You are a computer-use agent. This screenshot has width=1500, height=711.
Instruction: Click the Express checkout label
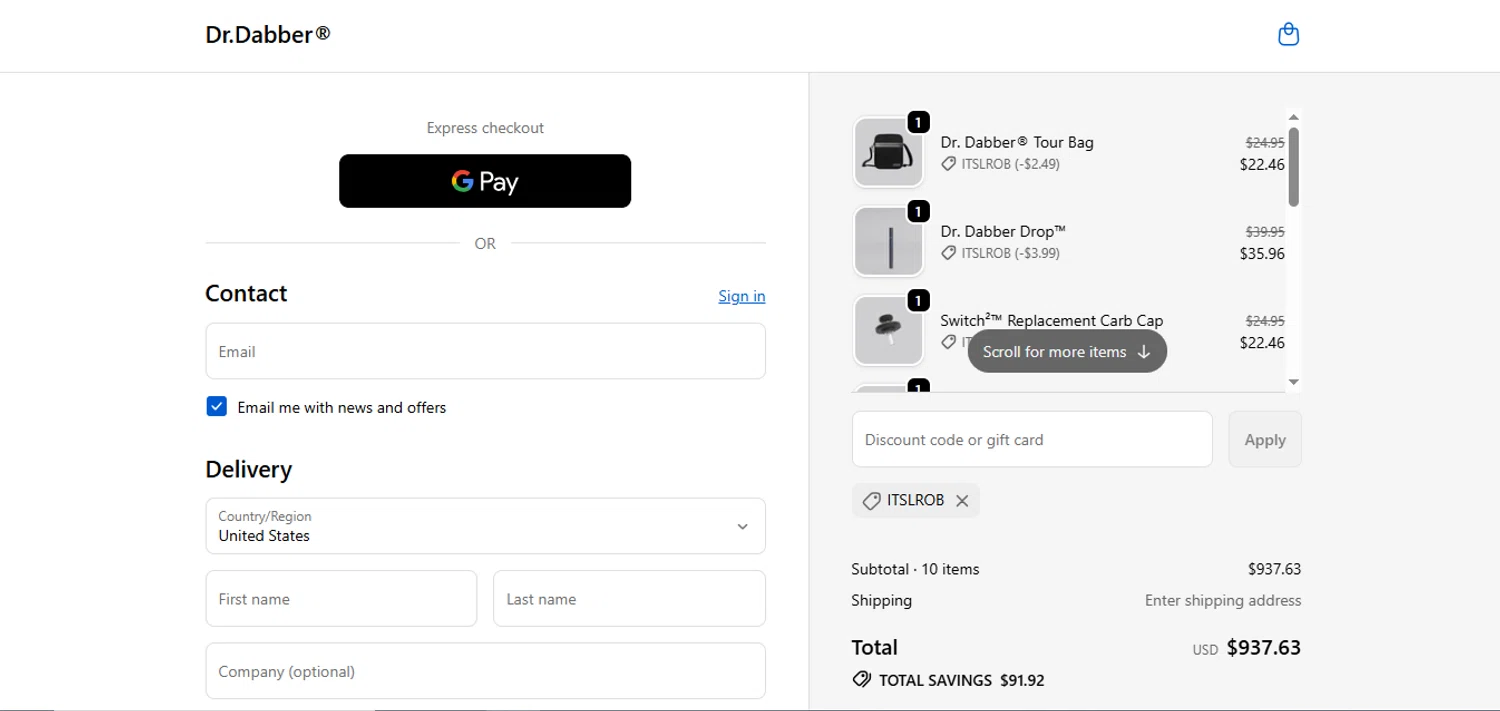pyautogui.click(x=485, y=128)
